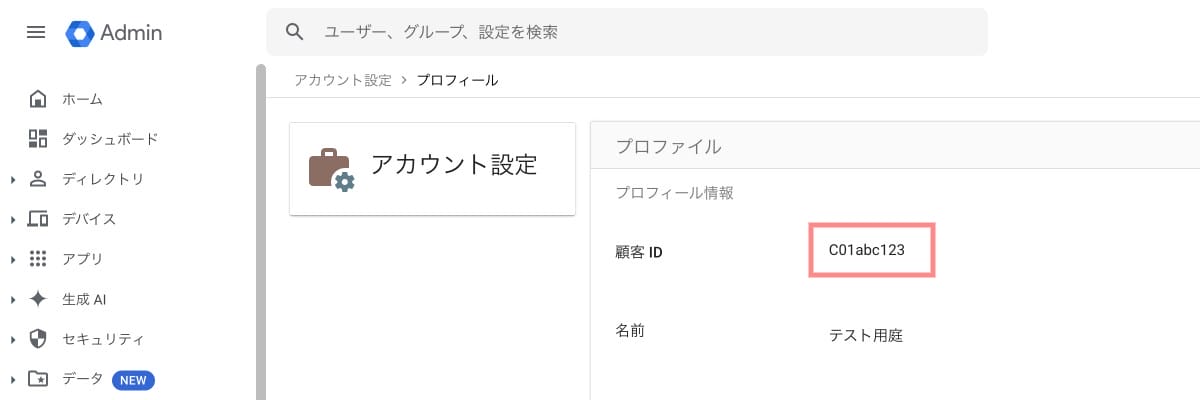Open ホーム in the sidebar

coord(82,99)
